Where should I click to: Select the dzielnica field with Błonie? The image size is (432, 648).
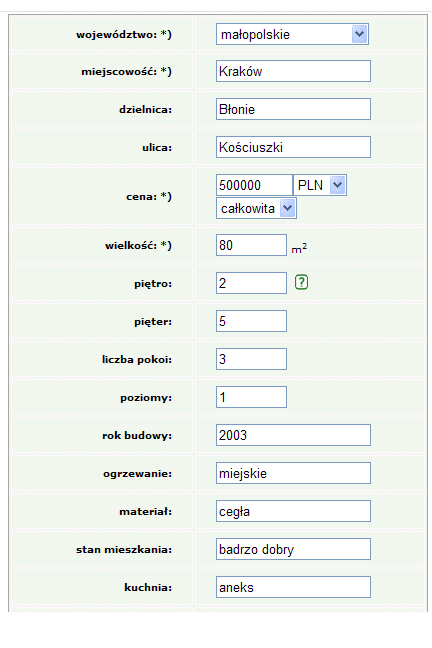tap(293, 109)
